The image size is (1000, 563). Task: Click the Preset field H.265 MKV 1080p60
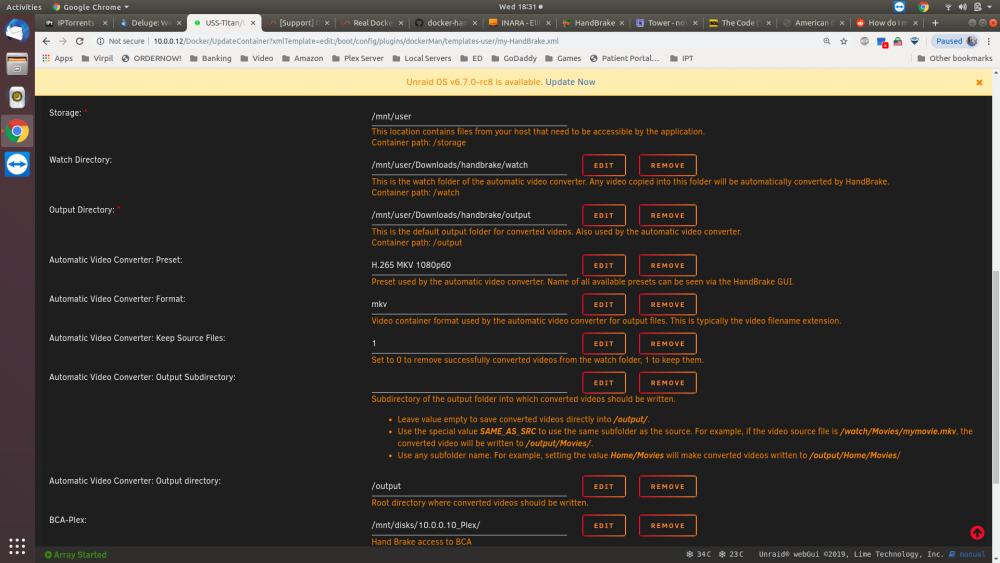click(469, 265)
